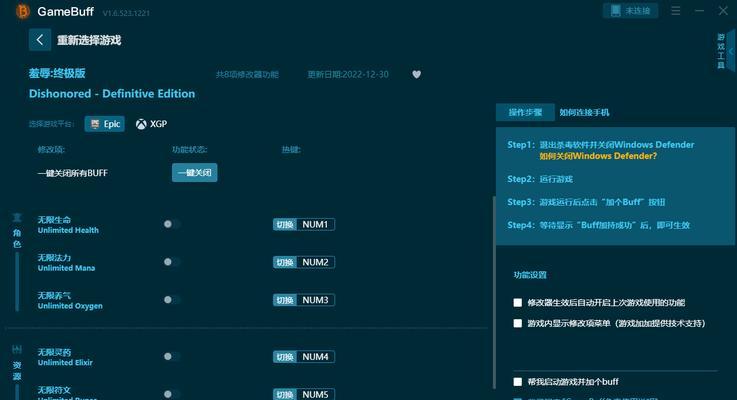Click 切换 button for NUM5 hotkey
Image resolution: width=737 pixels, height=400 pixels.
pyautogui.click(x=285, y=394)
